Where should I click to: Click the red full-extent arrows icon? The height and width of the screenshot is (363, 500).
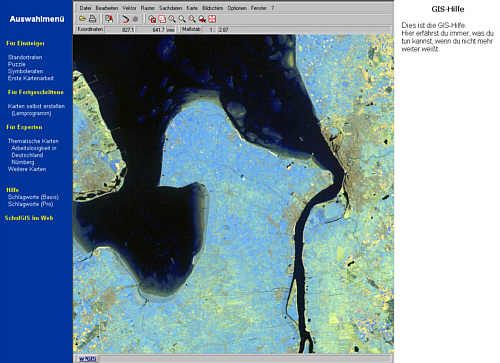(212, 19)
